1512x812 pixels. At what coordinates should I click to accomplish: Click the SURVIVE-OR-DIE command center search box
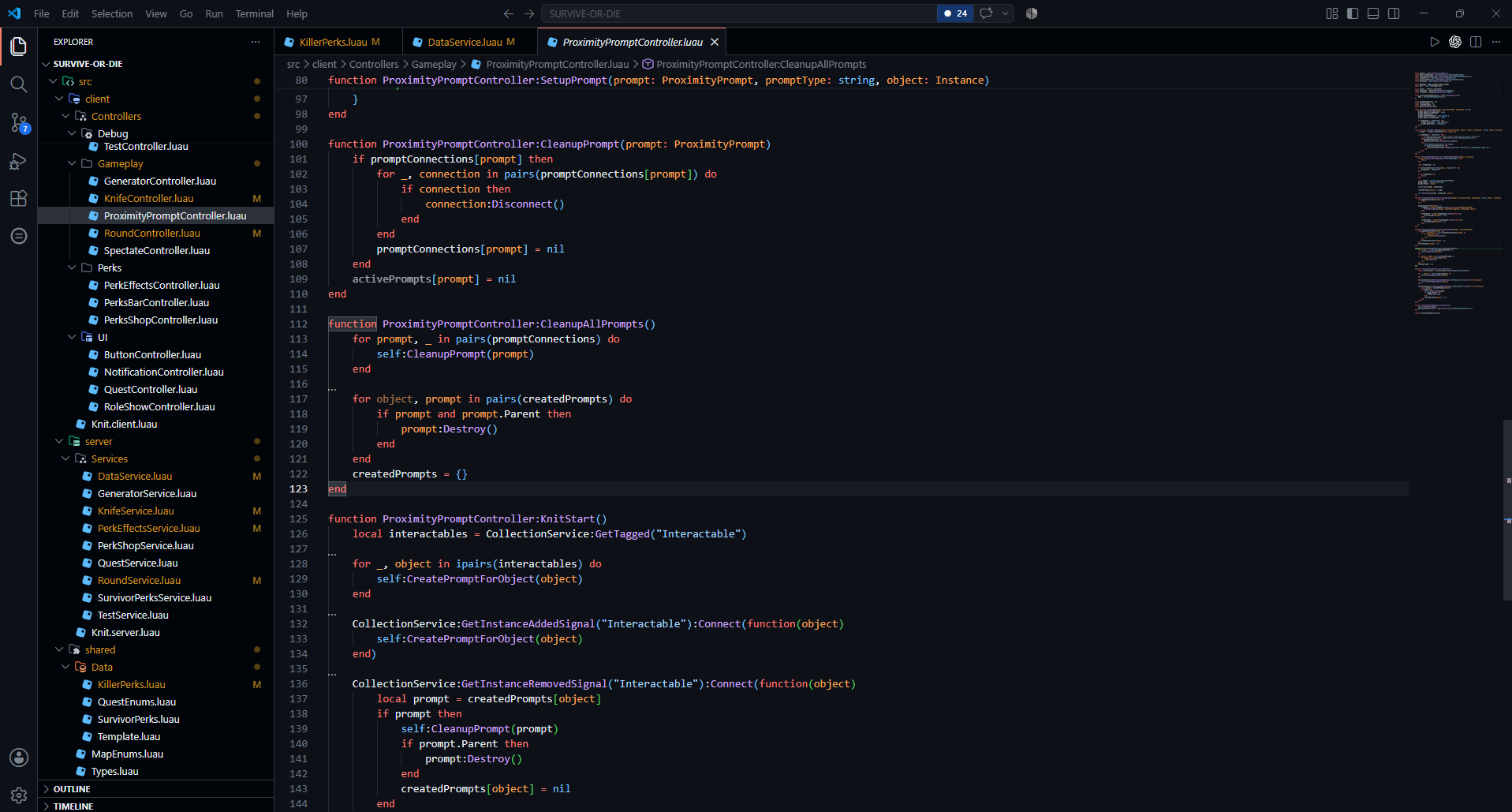739,13
